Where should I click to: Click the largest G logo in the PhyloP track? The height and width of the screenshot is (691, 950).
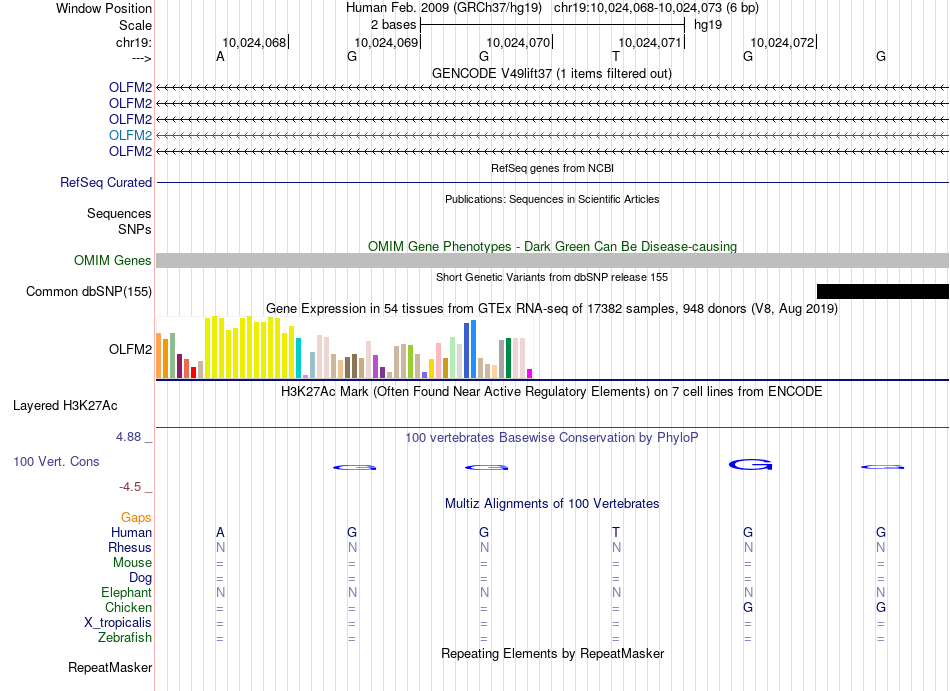pyautogui.click(x=751, y=465)
